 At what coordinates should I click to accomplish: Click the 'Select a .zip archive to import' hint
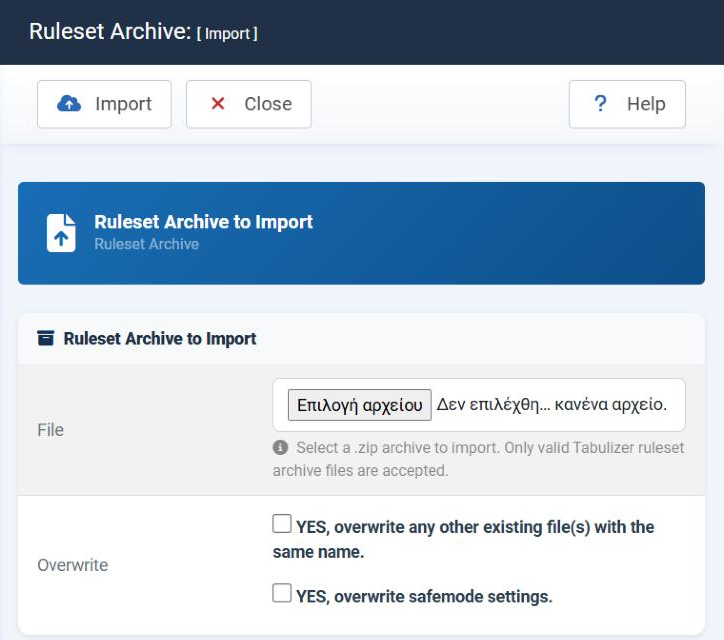click(x=478, y=459)
